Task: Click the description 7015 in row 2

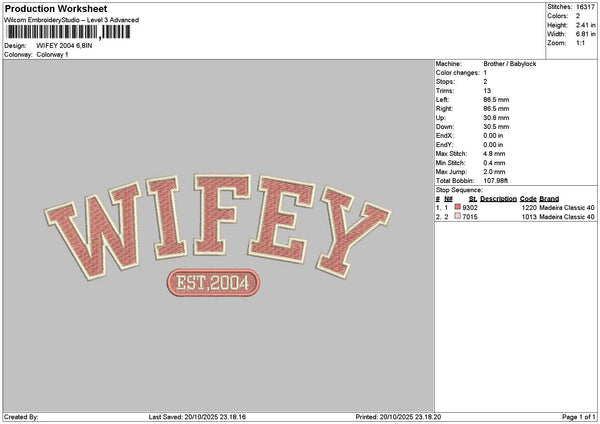Action: click(x=470, y=217)
